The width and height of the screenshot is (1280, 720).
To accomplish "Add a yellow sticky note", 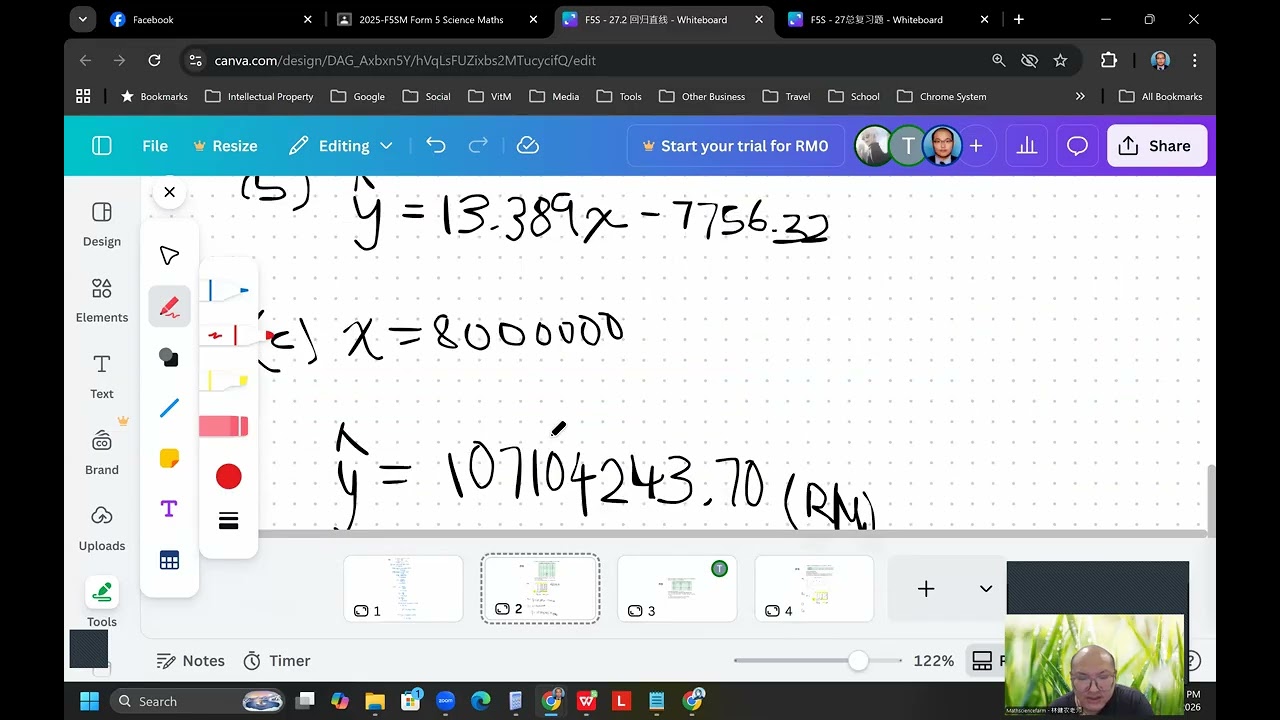I will pyautogui.click(x=169, y=458).
